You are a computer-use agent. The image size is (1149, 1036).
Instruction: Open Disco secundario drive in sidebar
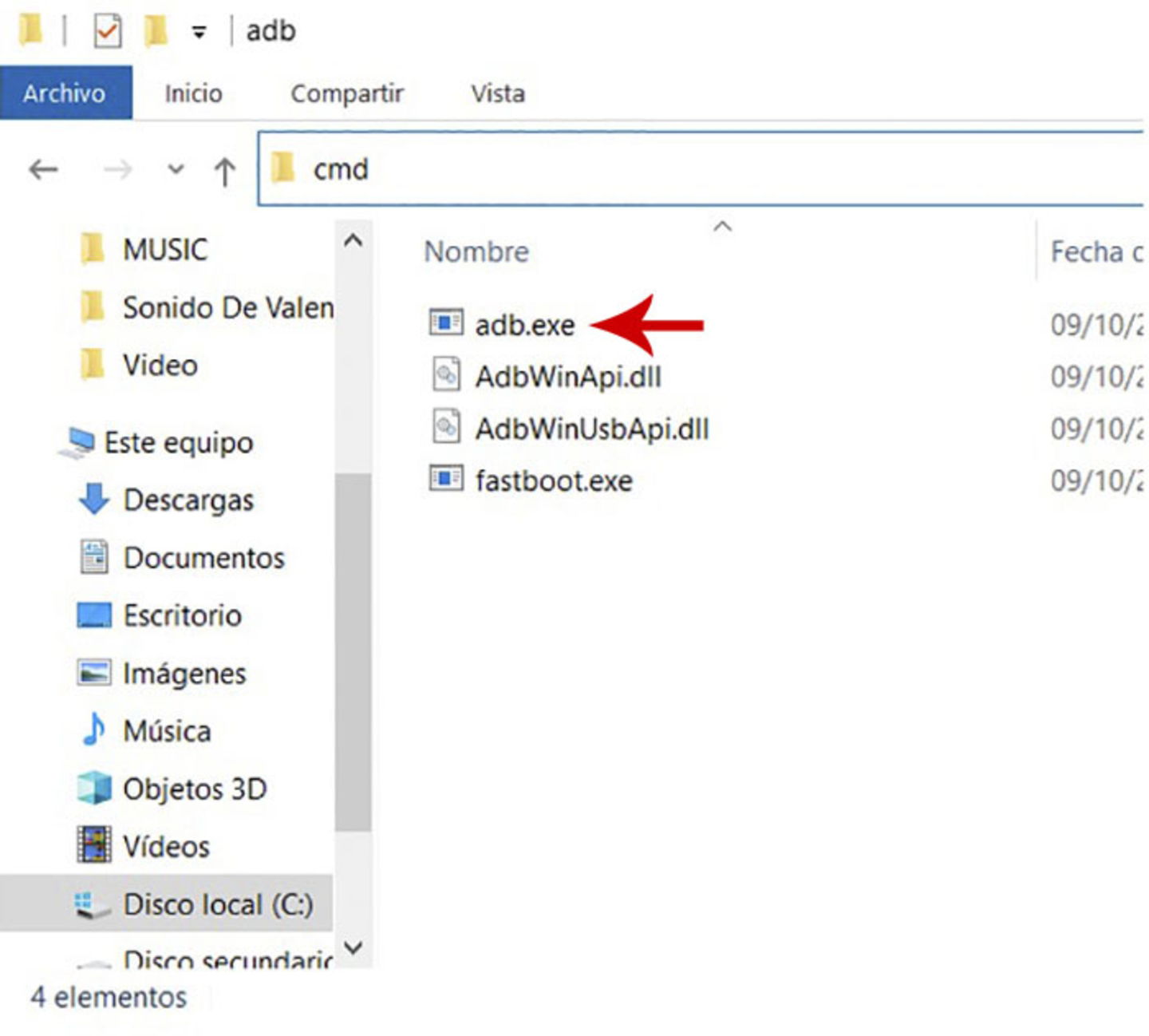tap(228, 959)
